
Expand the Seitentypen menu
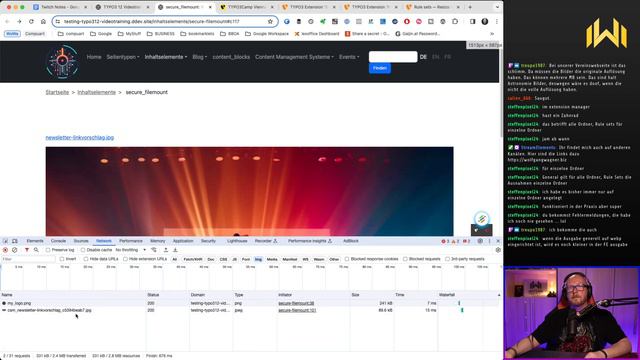(x=123, y=57)
